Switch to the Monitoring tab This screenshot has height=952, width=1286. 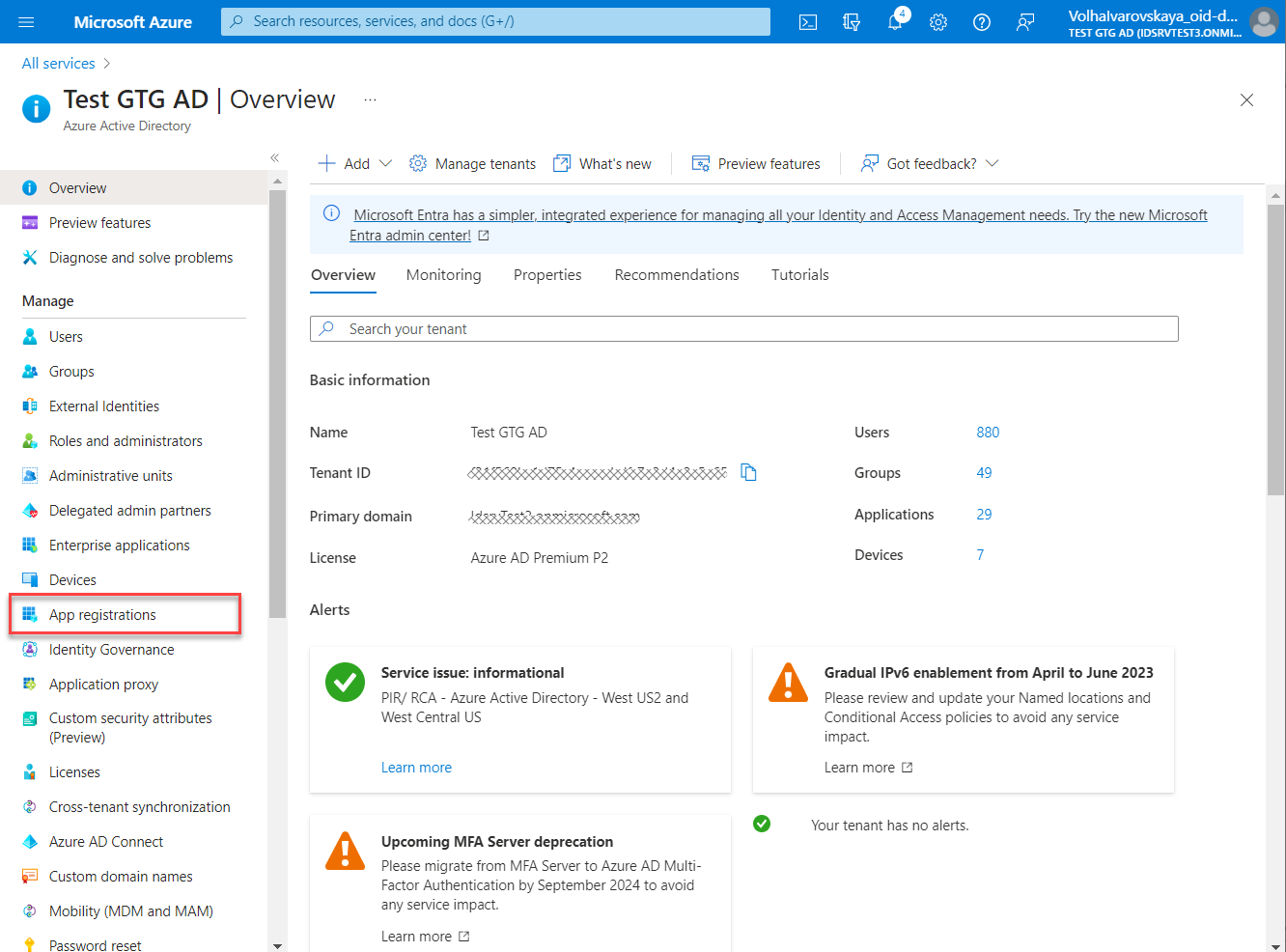pos(443,275)
